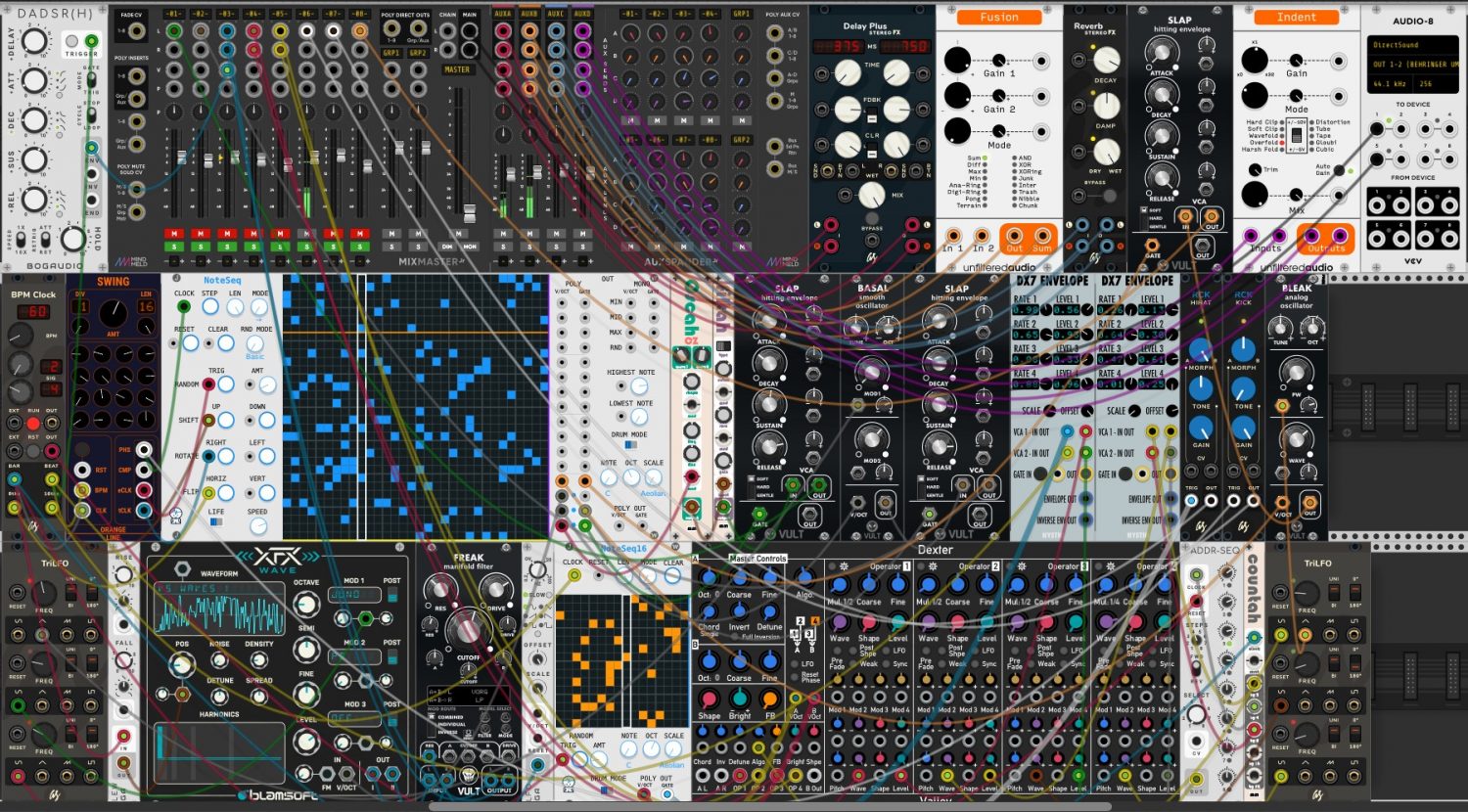Open Audio-8 OUT 1-2 device selector
Image resolution: width=1468 pixels, height=812 pixels.
(1414, 65)
